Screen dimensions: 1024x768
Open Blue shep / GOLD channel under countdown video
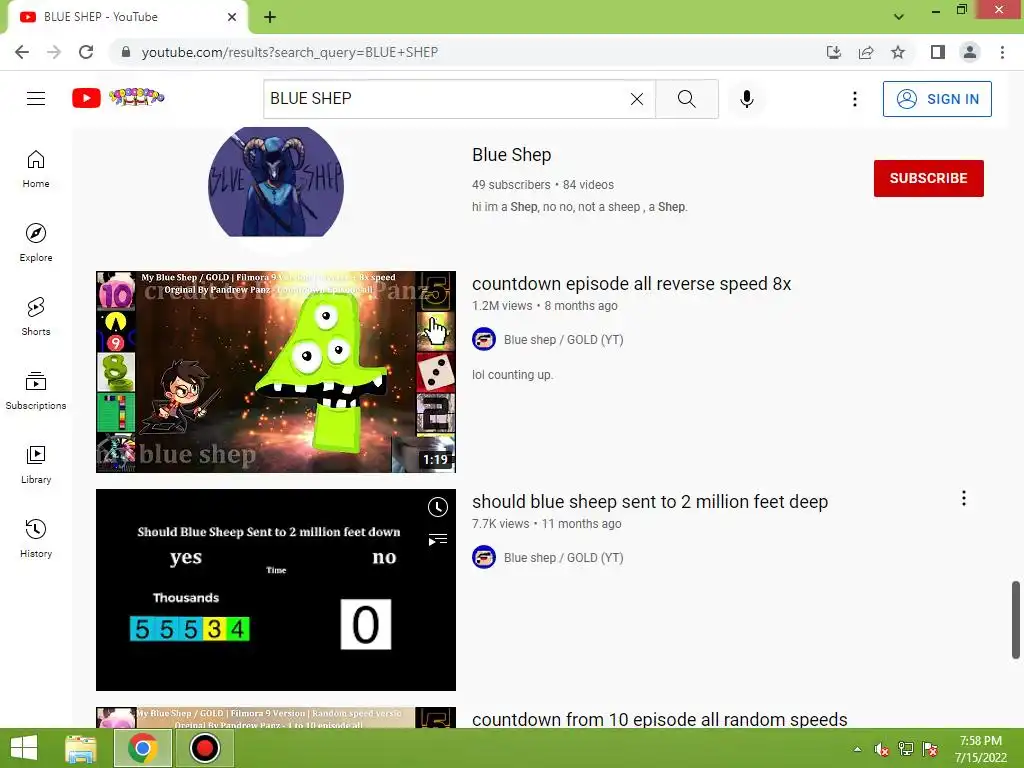tap(564, 340)
